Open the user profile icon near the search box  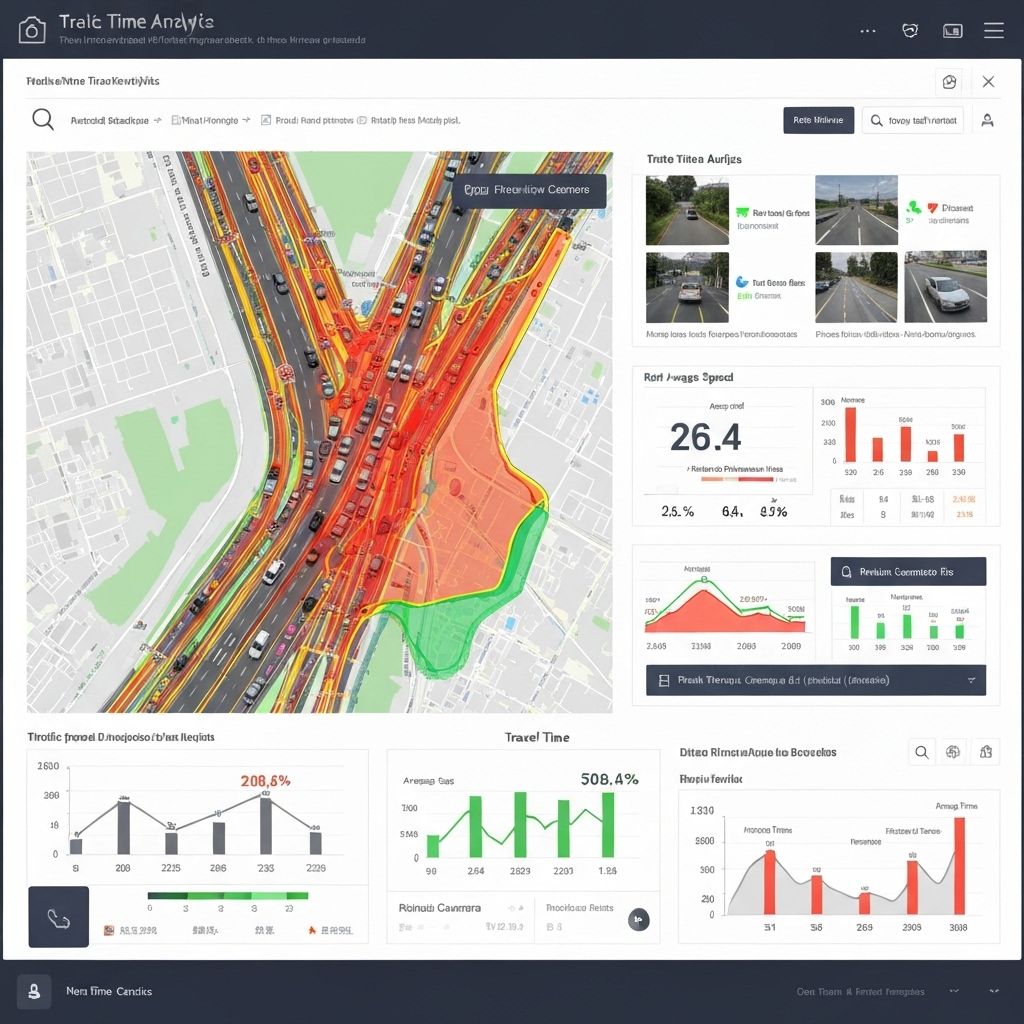click(987, 120)
